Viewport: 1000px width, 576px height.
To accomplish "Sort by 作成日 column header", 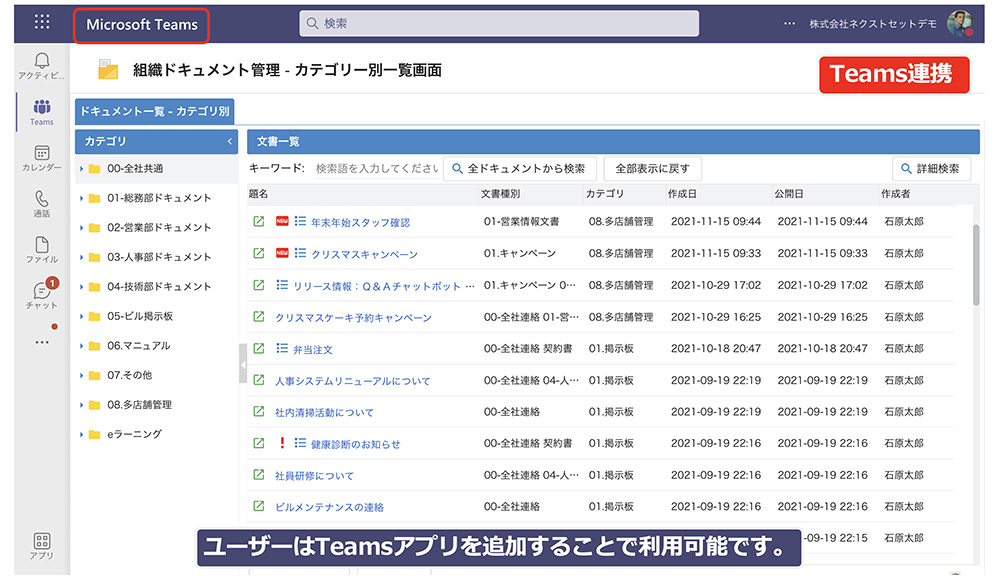I will [682, 194].
